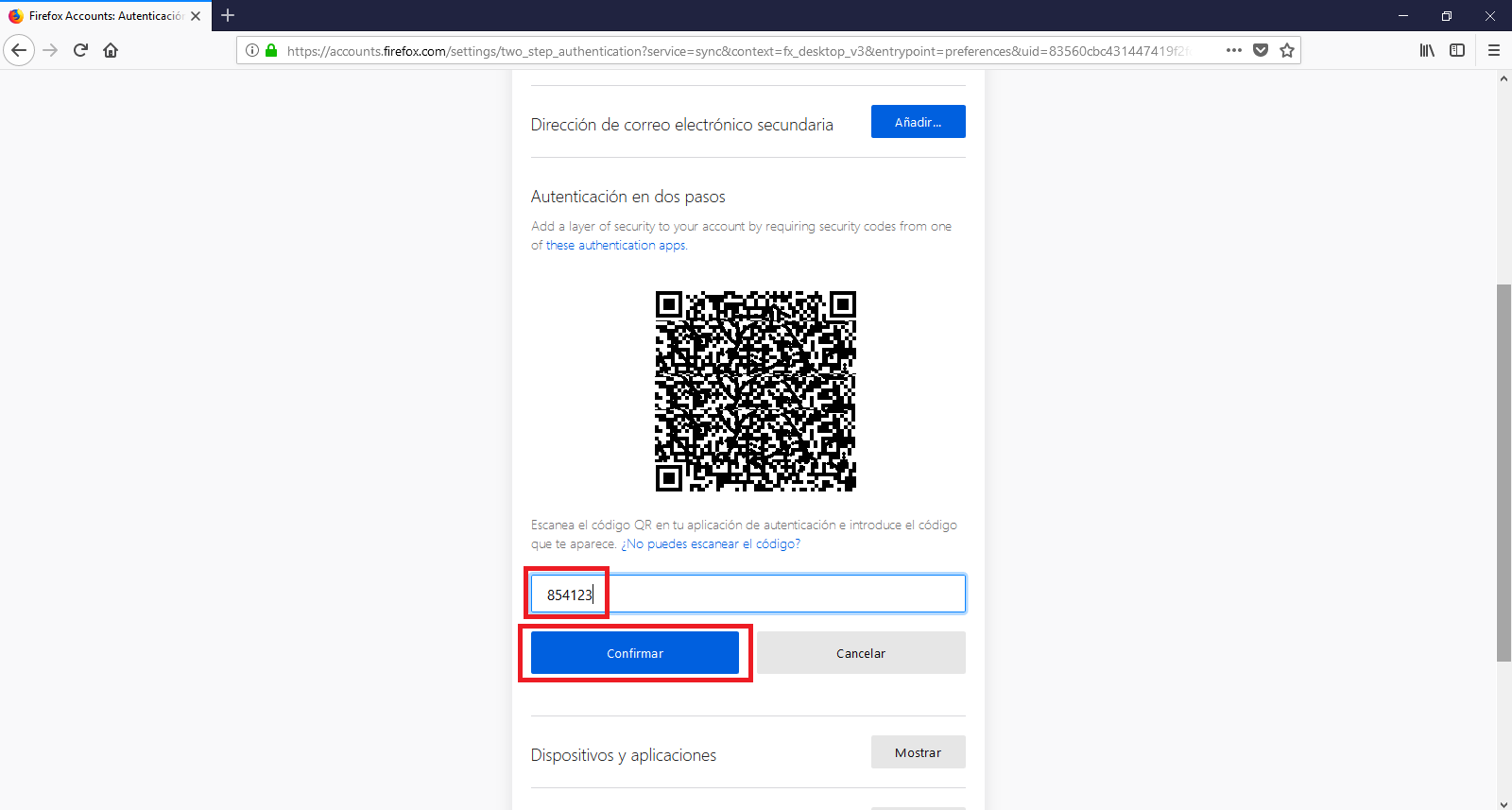Click Añadir secondary email button
Viewport: 1512px width, 810px height.
[918, 122]
